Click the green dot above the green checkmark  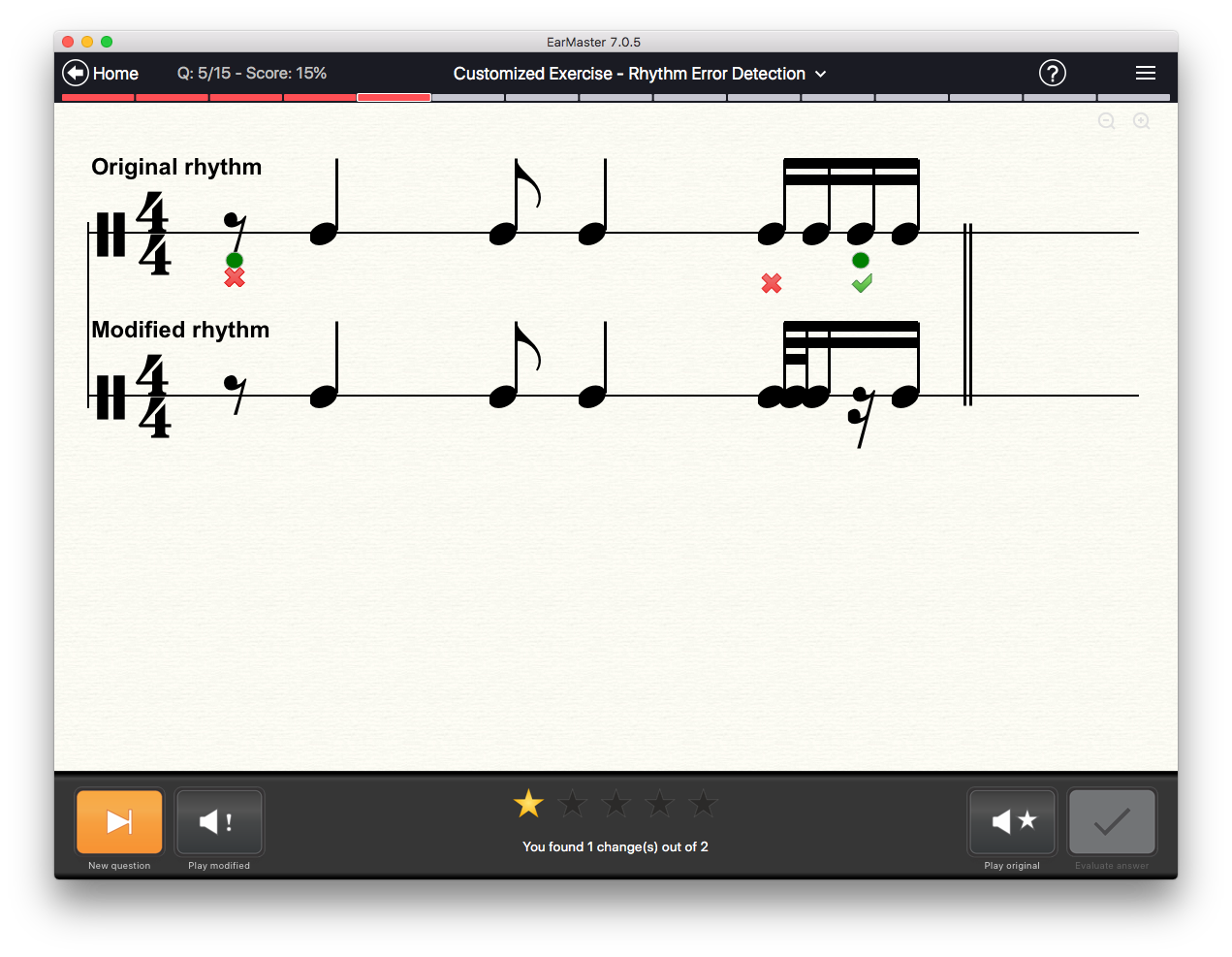[x=861, y=260]
